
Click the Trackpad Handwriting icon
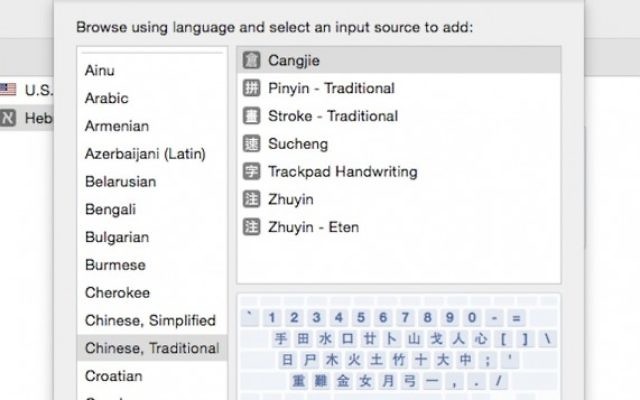(x=251, y=171)
